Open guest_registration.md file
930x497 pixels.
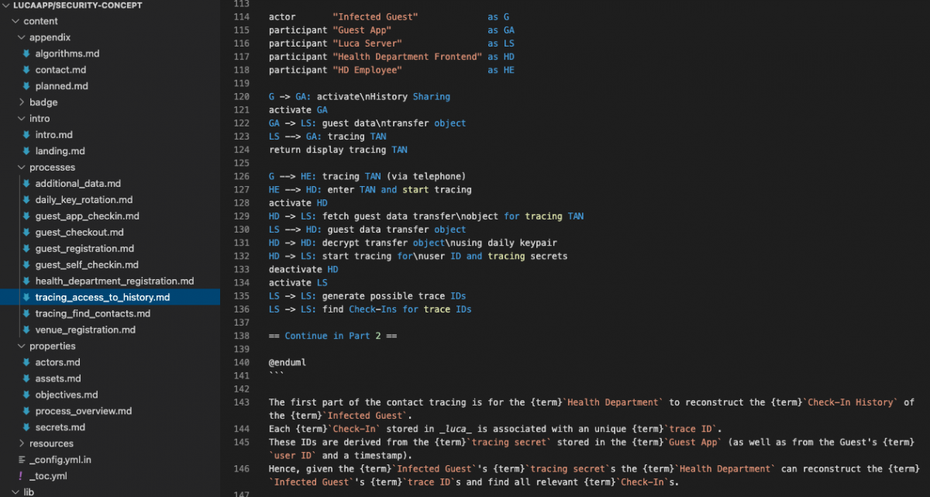[84, 248]
